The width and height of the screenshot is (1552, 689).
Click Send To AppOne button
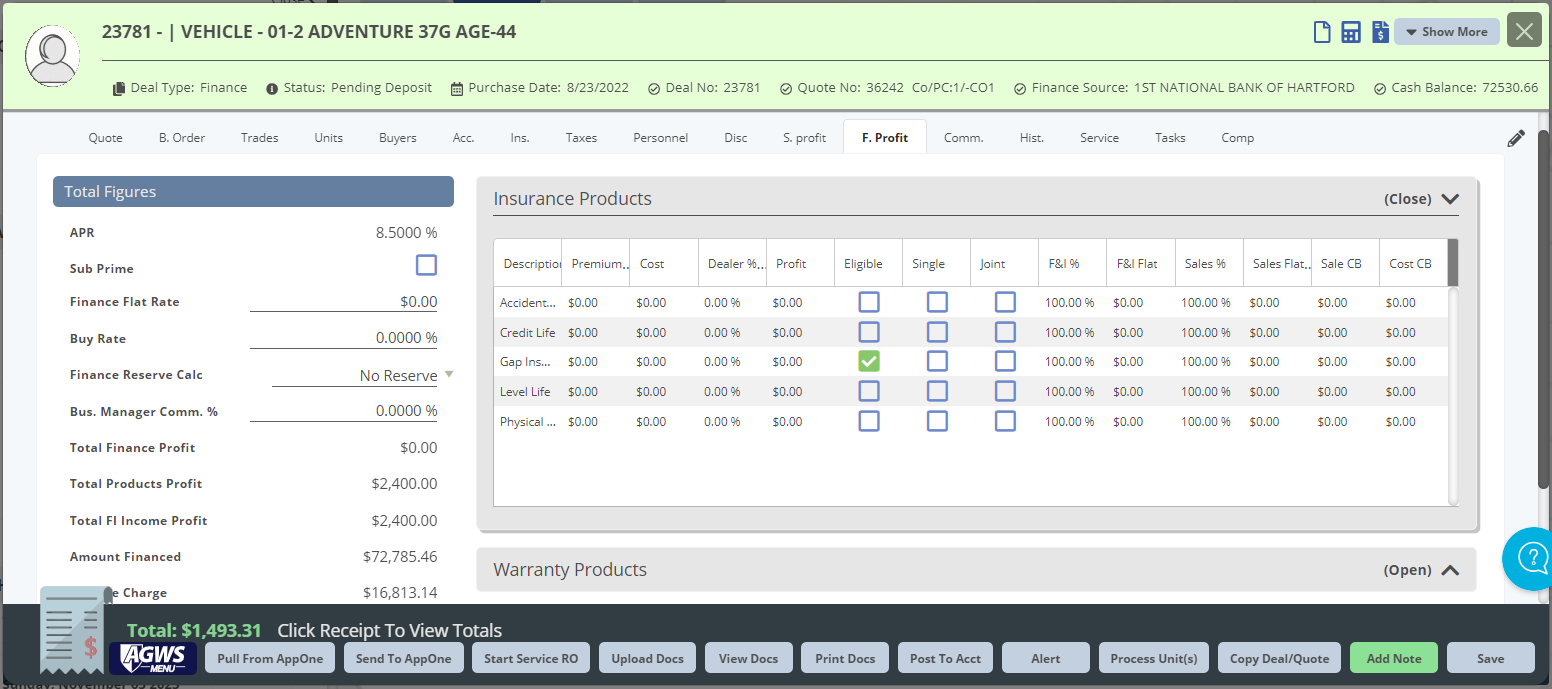404,658
